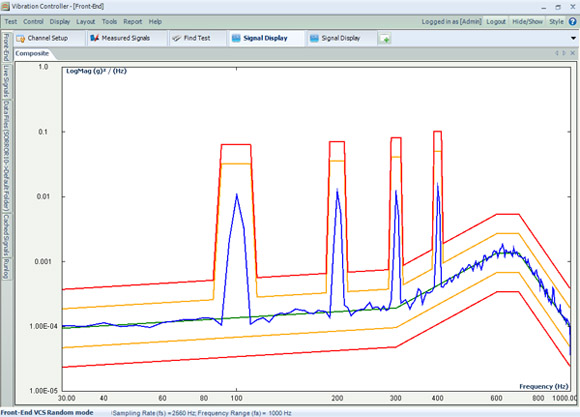This screenshot has width=580, height=417.
Task: Open the Runlog side panel tab
Action: click(6, 269)
